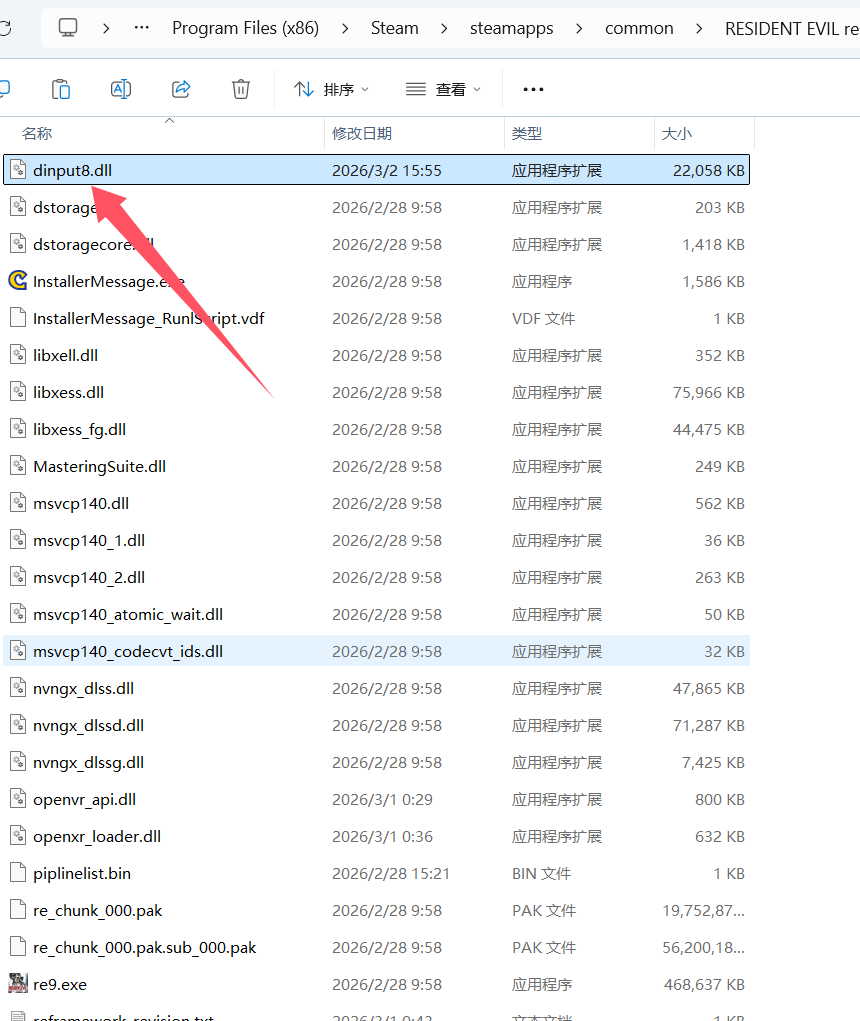Sort by 大小 column header
This screenshot has height=1021, width=860.
[675, 133]
